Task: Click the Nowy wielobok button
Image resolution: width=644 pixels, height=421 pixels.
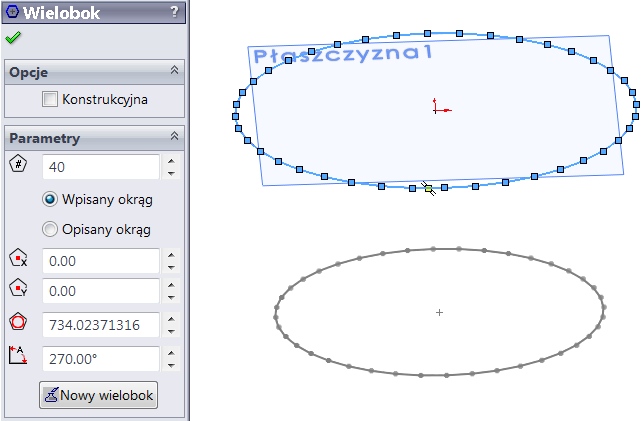Action: (99, 395)
